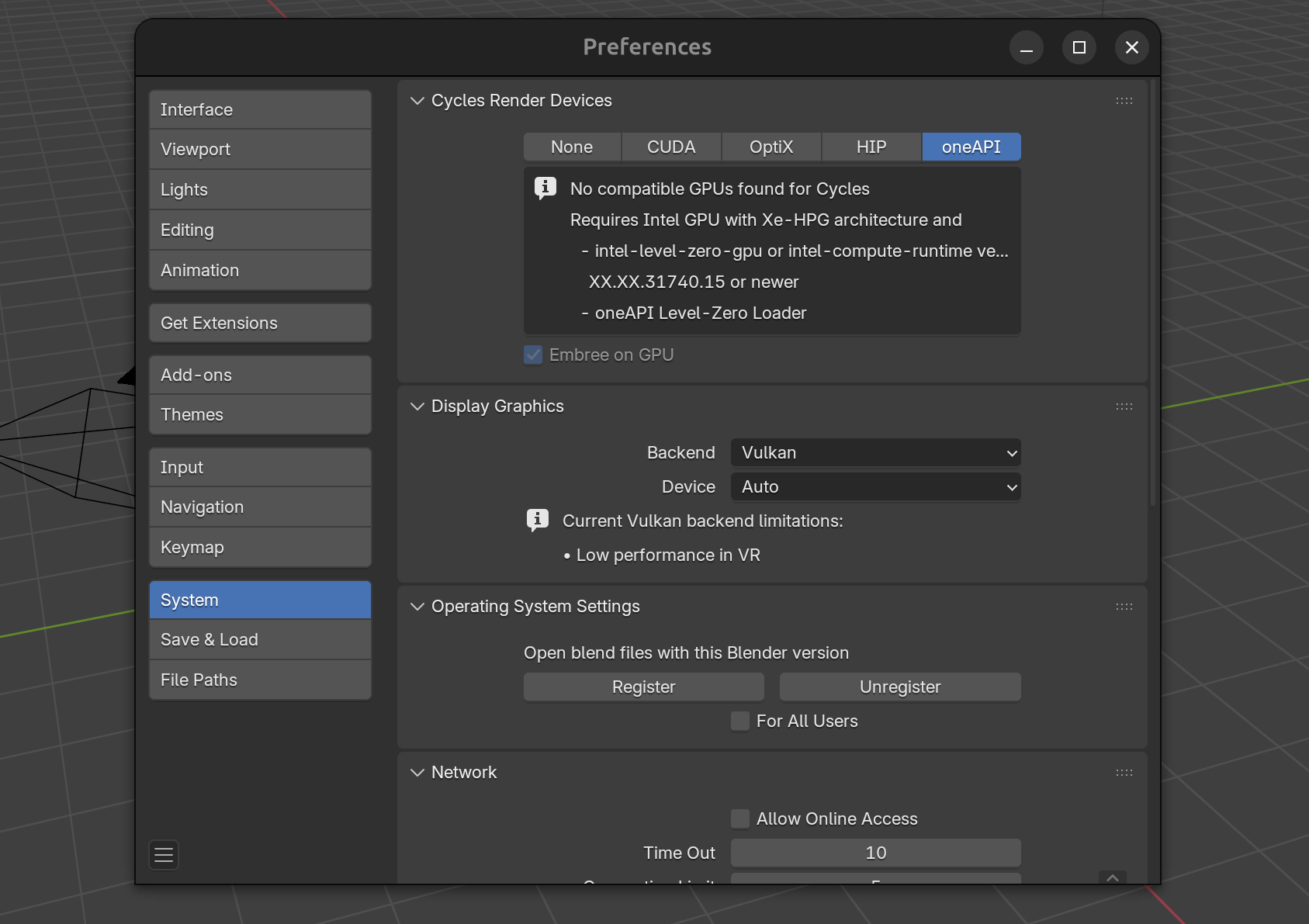
Task: Collapse the Cycles Render Devices panel
Action: point(417,101)
